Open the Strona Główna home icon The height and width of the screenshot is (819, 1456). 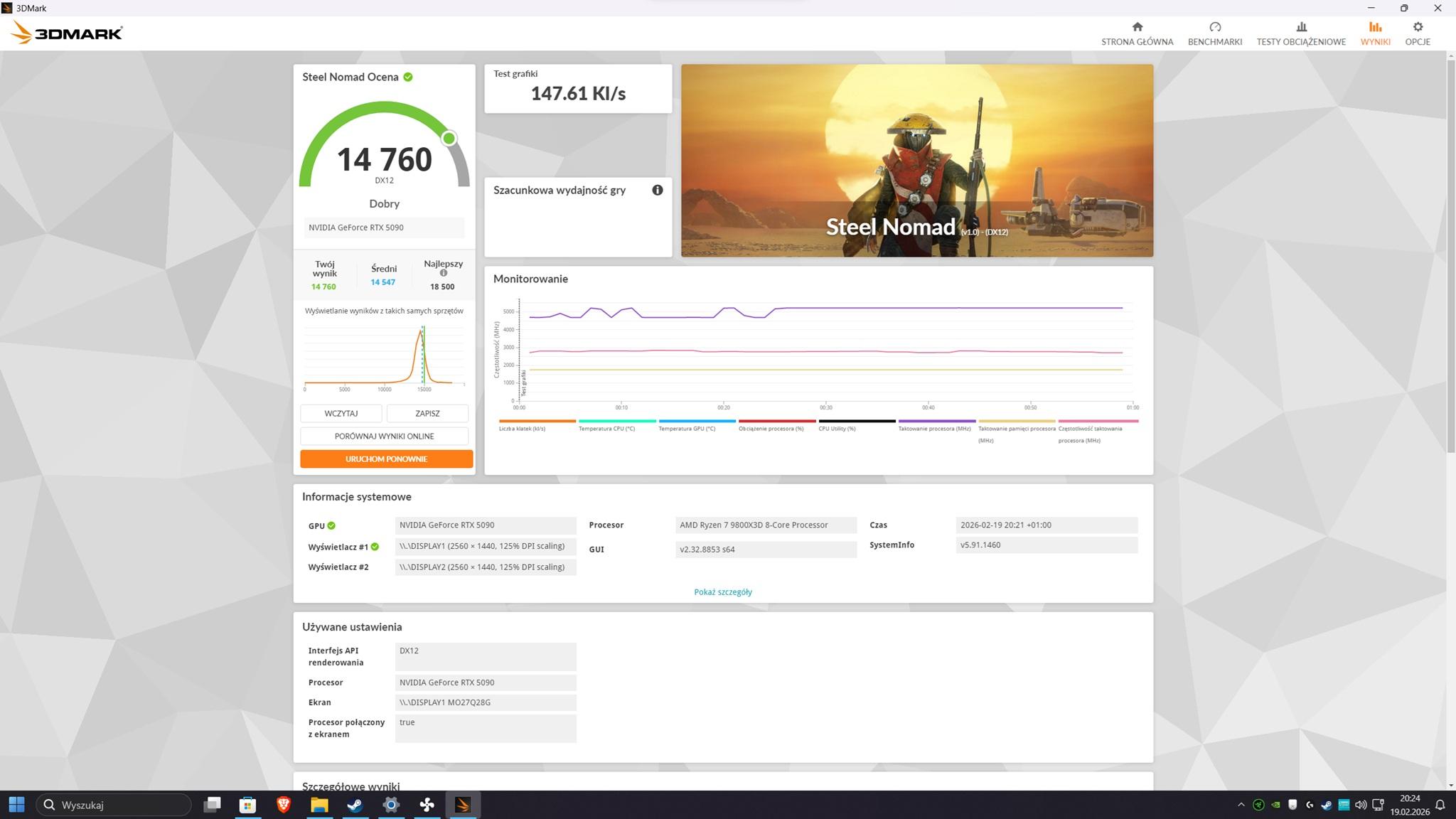(1137, 27)
